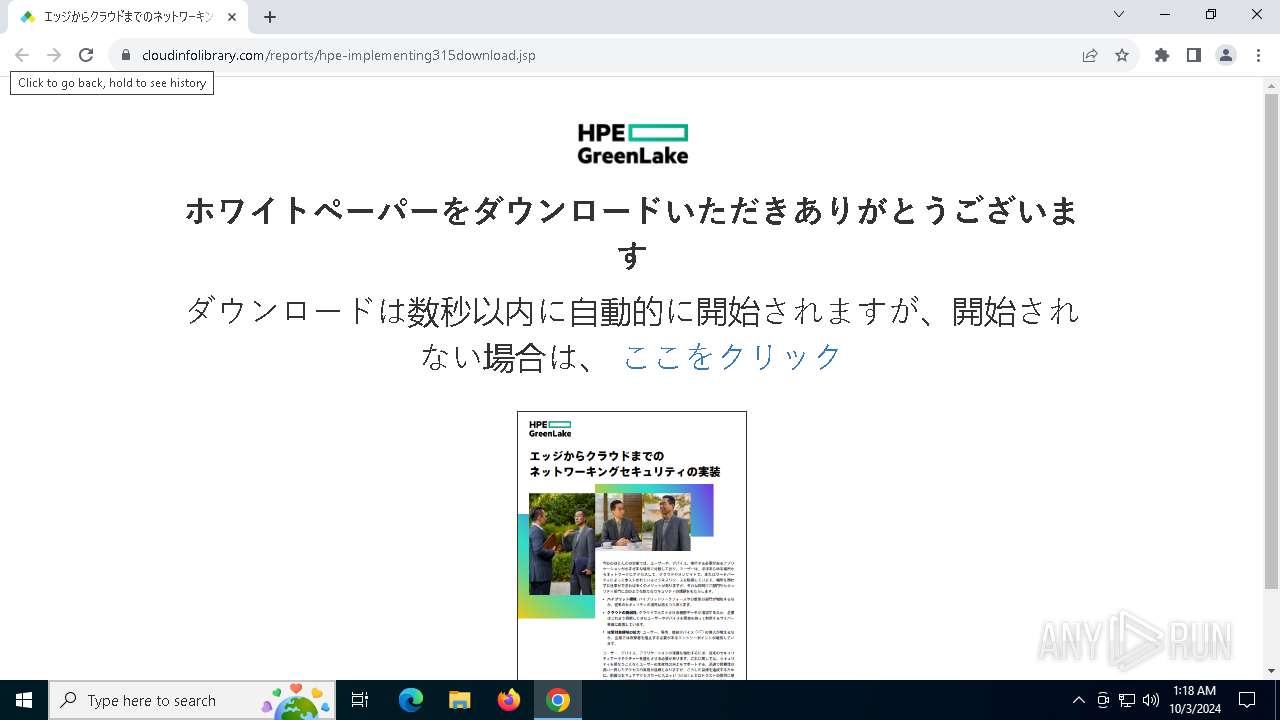Bookmark this page with the star icon
The width and height of the screenshot is (1280, 720).
pyautogui.click(x=1122, y=55)
